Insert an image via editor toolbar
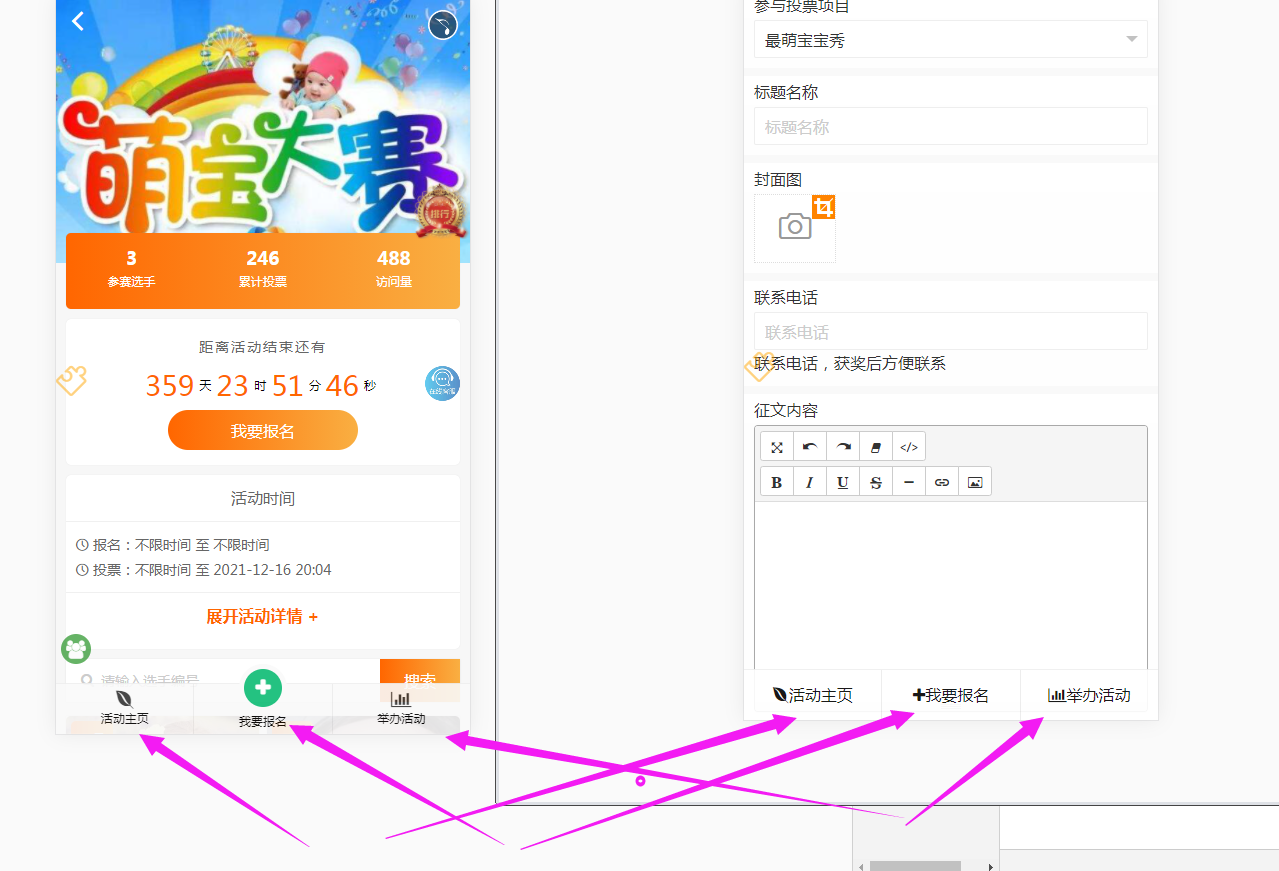Screen dimensions: 1279x871 point(975,482)
